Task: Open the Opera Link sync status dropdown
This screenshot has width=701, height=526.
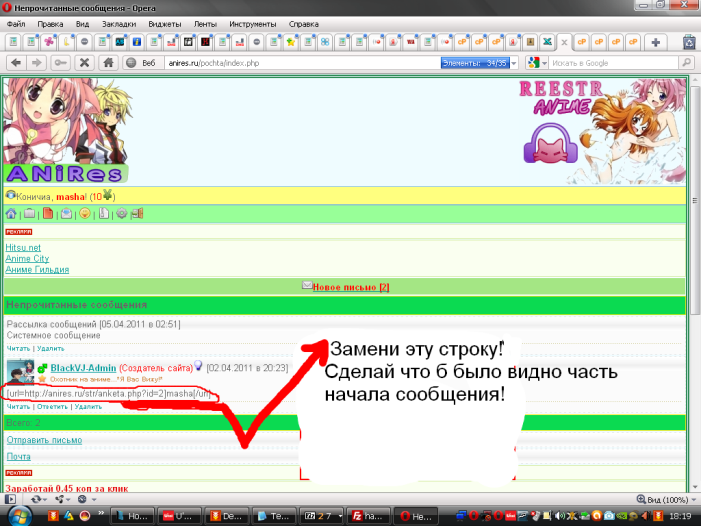Action: [x=39, y=499]
